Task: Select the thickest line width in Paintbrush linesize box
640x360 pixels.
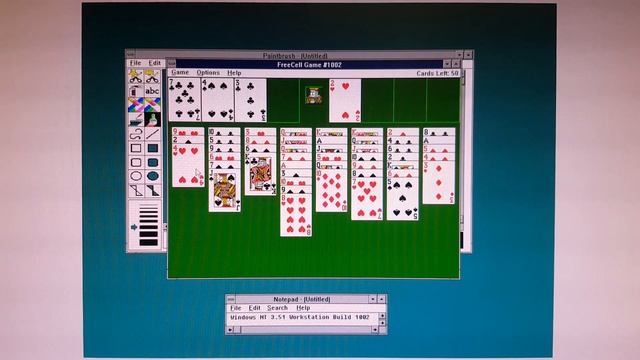Action: click(149, 242)
